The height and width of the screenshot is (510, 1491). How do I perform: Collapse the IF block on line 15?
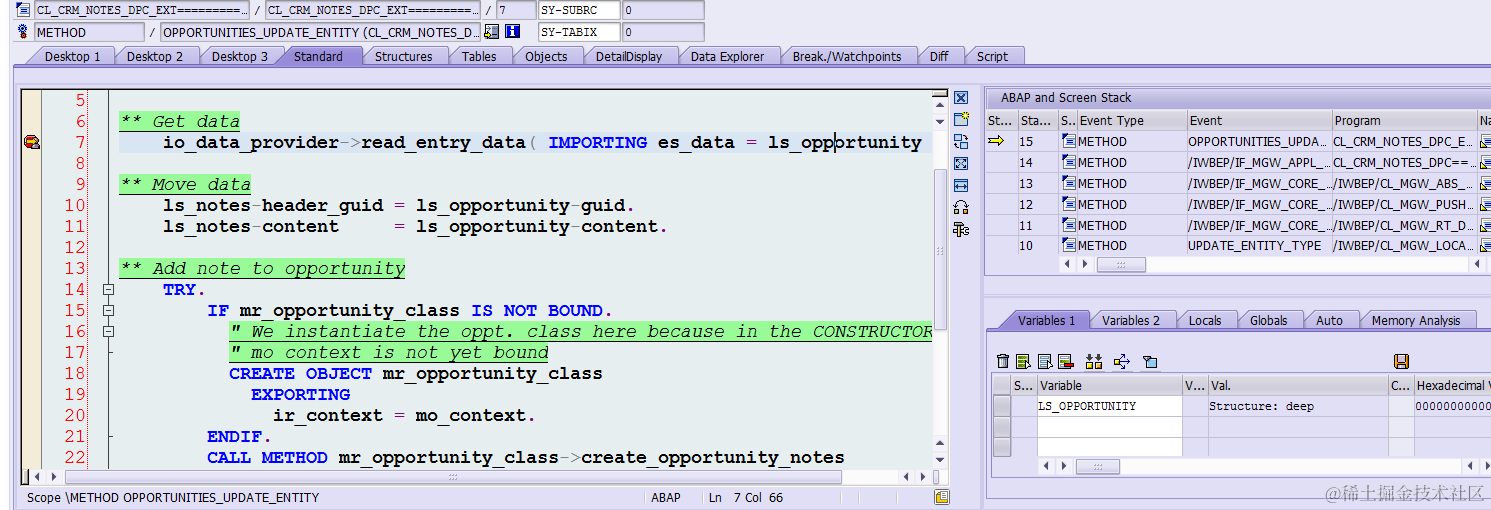pos(108,311)
